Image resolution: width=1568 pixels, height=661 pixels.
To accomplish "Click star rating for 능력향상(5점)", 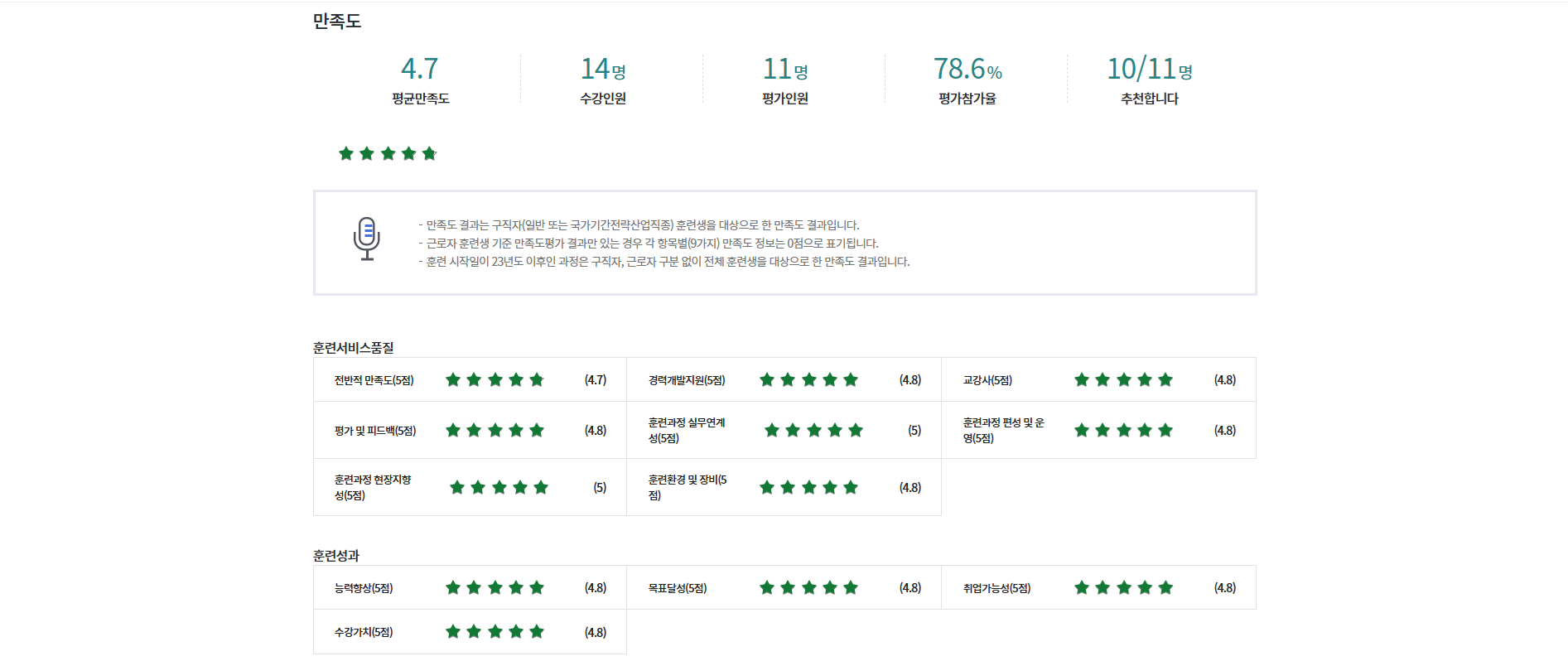I will pyautogui.click(x=495, y=587).
